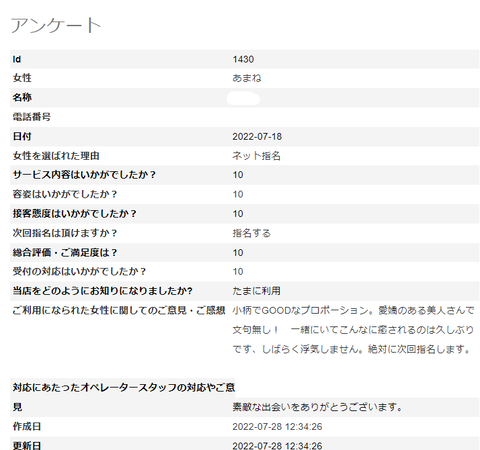Click the 受付の対応はいかがでしたか？ label

[79, 271]
